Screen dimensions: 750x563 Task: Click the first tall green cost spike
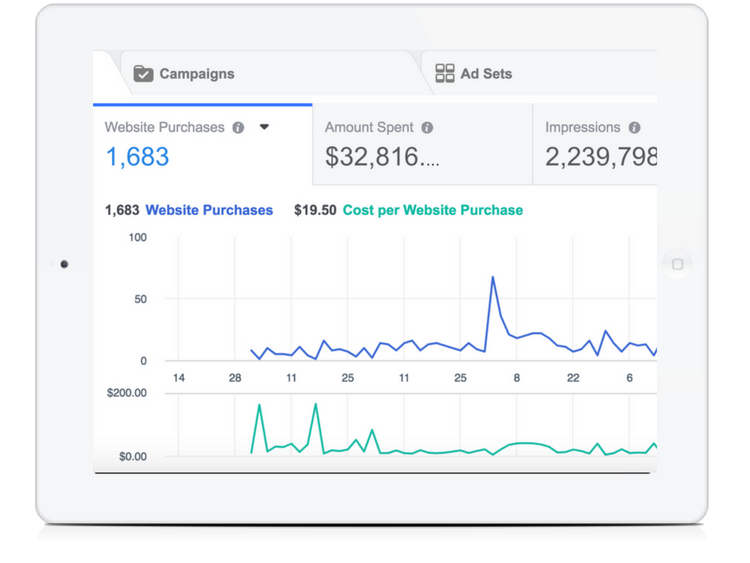coord(260,405)
